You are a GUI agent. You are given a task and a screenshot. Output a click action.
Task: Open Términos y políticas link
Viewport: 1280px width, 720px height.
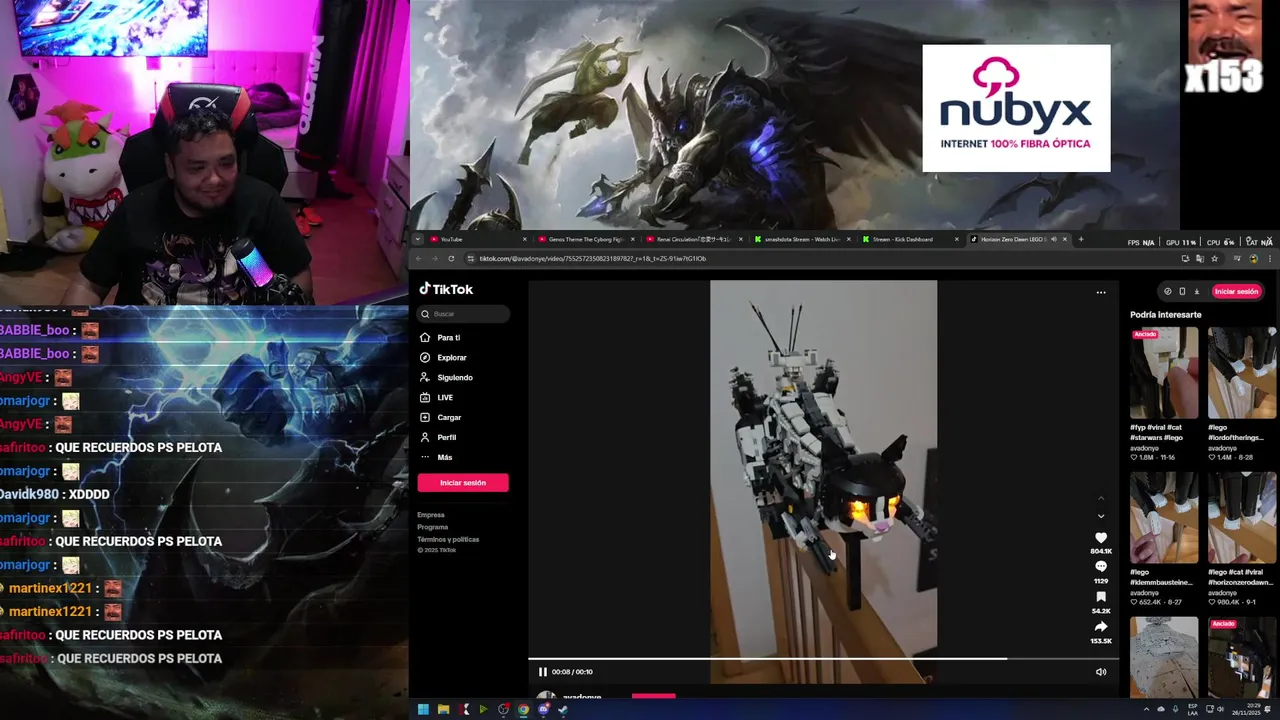448,539
